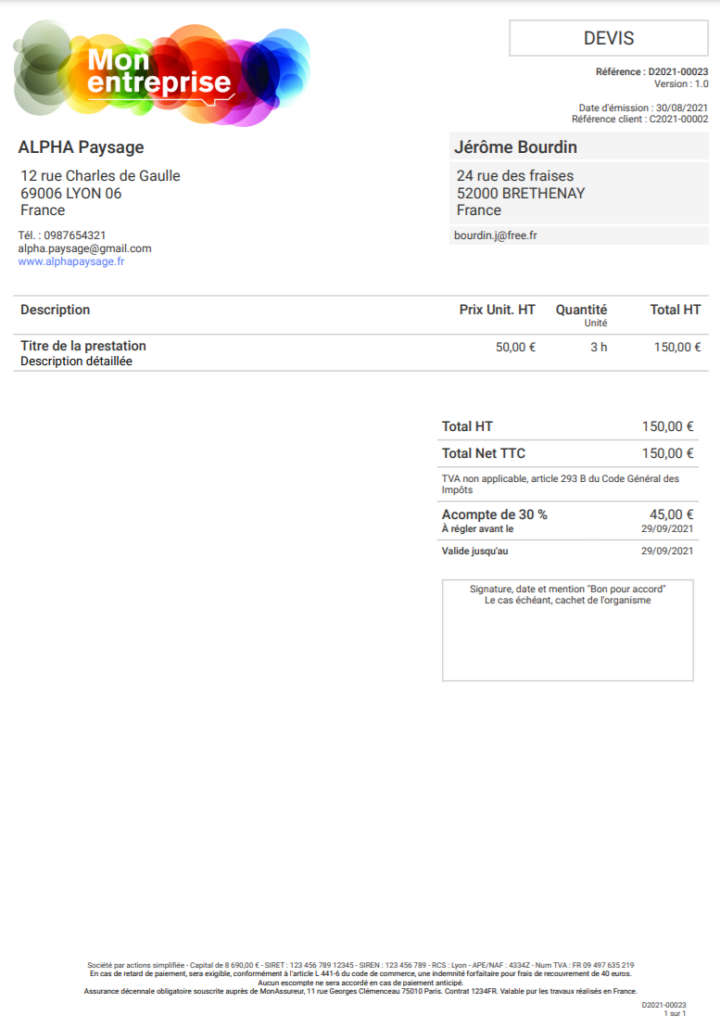Click the Quantité column header
This screenshot has width=720, height=1028.
581,310
